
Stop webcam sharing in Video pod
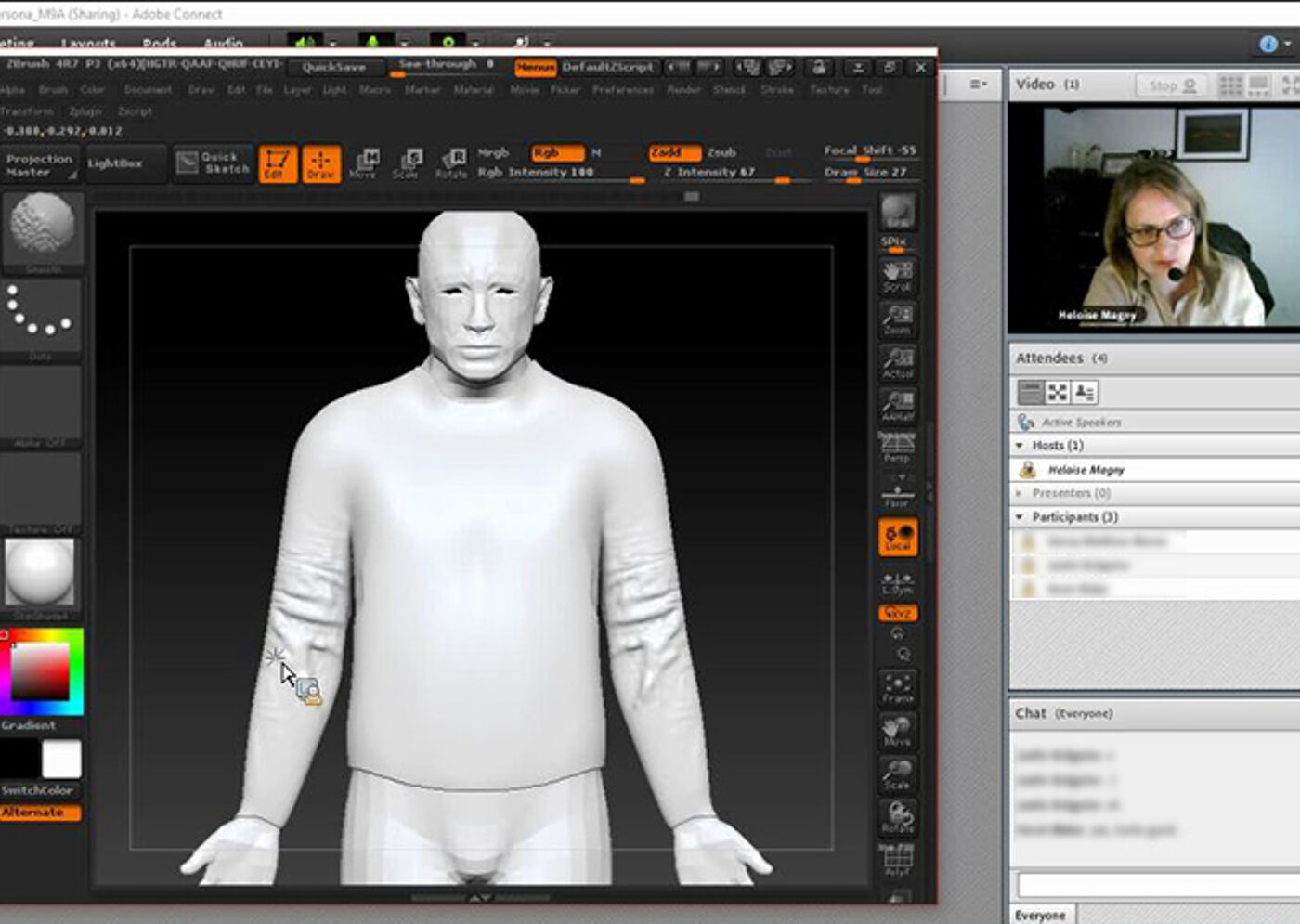pos(1172,85)
